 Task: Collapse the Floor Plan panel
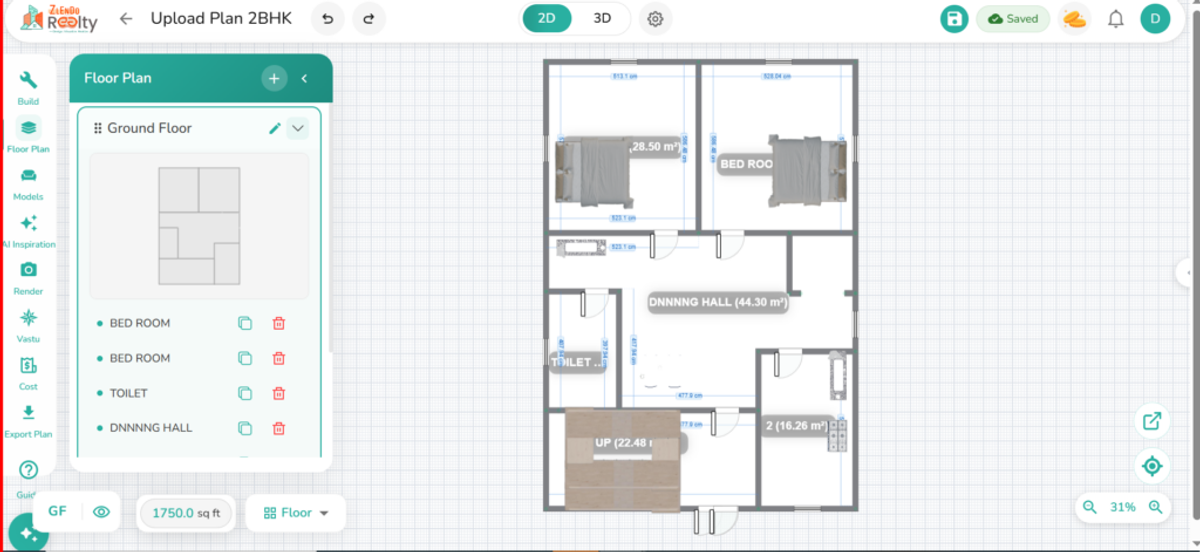(x=304, y=78)
